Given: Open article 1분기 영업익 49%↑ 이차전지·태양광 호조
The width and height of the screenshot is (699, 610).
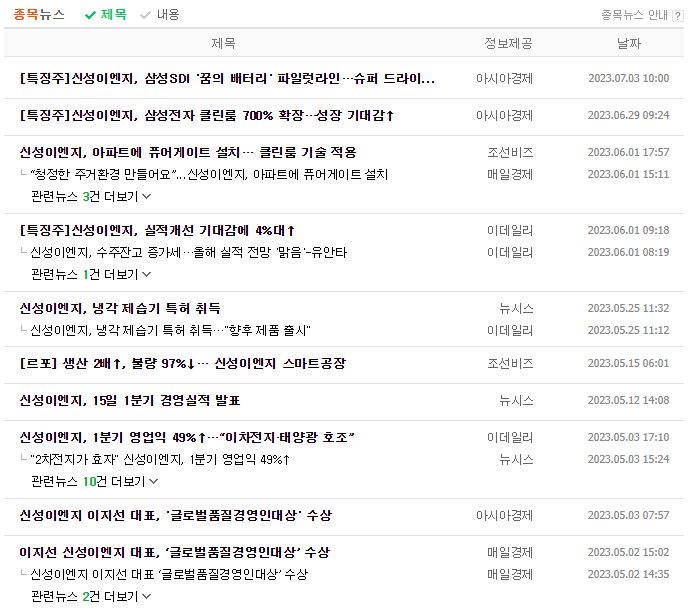Looking at the screenshot, I should click(x=187, y=437).
